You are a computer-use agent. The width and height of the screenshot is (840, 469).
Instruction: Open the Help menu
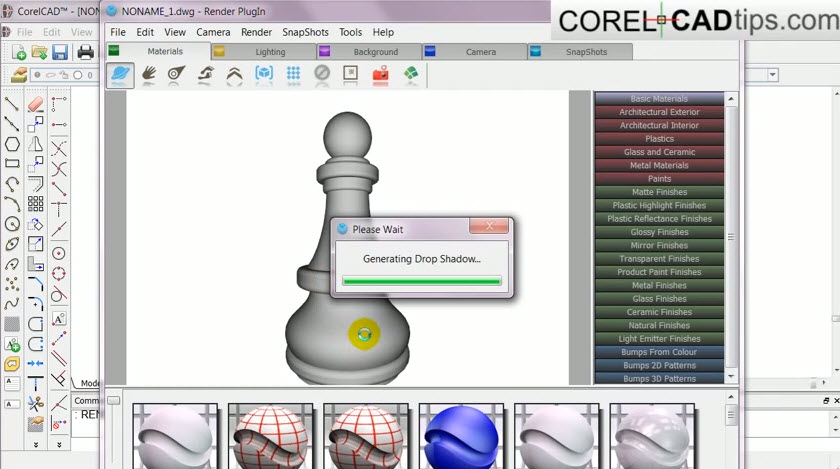pyautogui.click(x=383, y=32)
